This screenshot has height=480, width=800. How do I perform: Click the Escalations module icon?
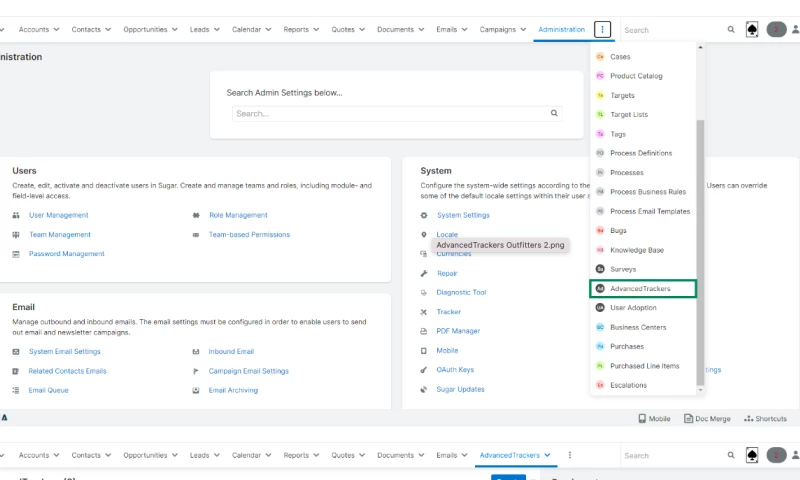coord(600,385)
